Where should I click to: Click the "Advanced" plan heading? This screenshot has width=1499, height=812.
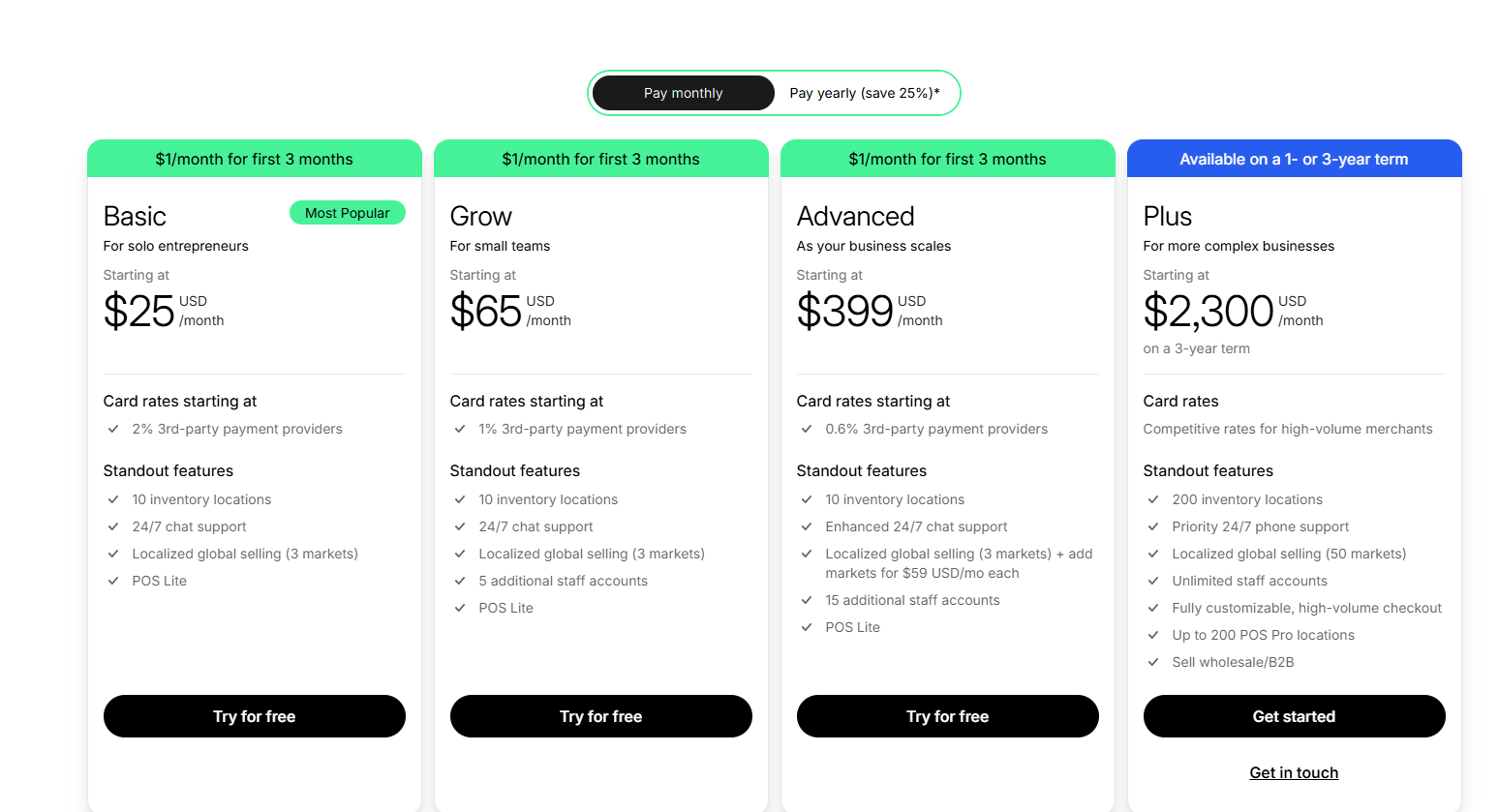click(856, 216)
